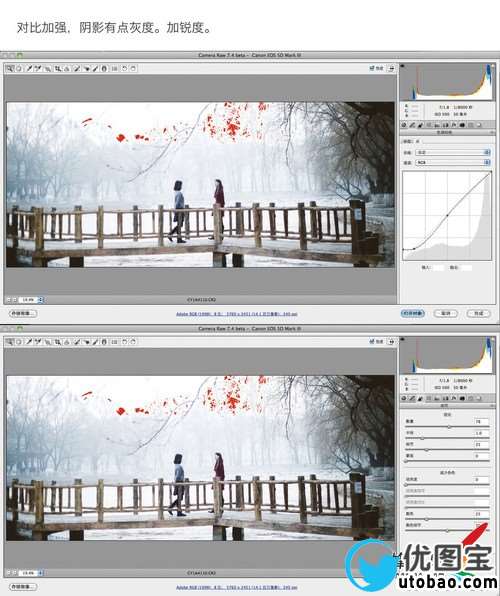Toggle 预览 preview checkbox in Tone Curve window
Viewport: 500px width, 596px height.
pyautogui.click(x=376, y=68)
